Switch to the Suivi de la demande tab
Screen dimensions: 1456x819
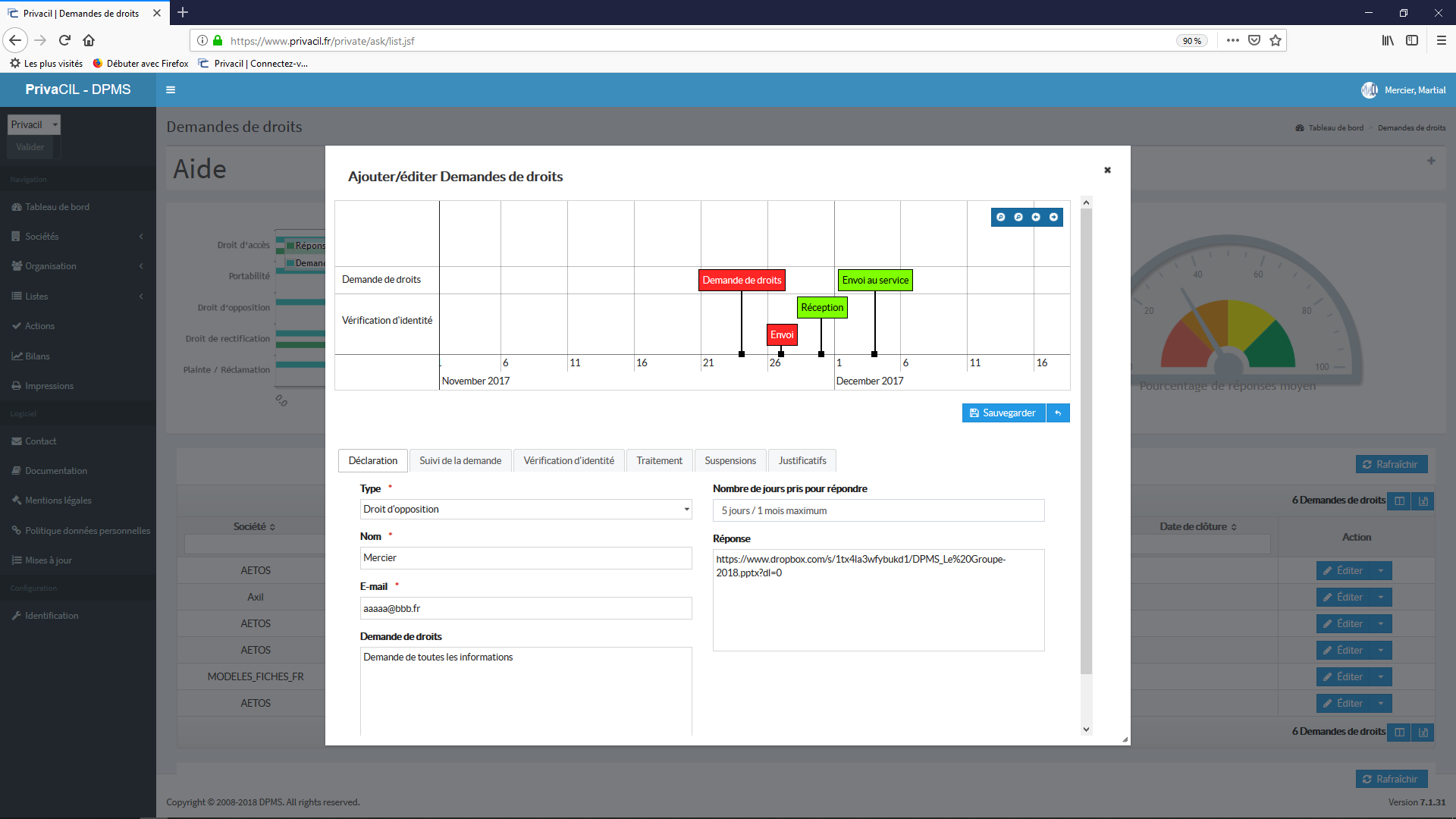tap(460, 460)
